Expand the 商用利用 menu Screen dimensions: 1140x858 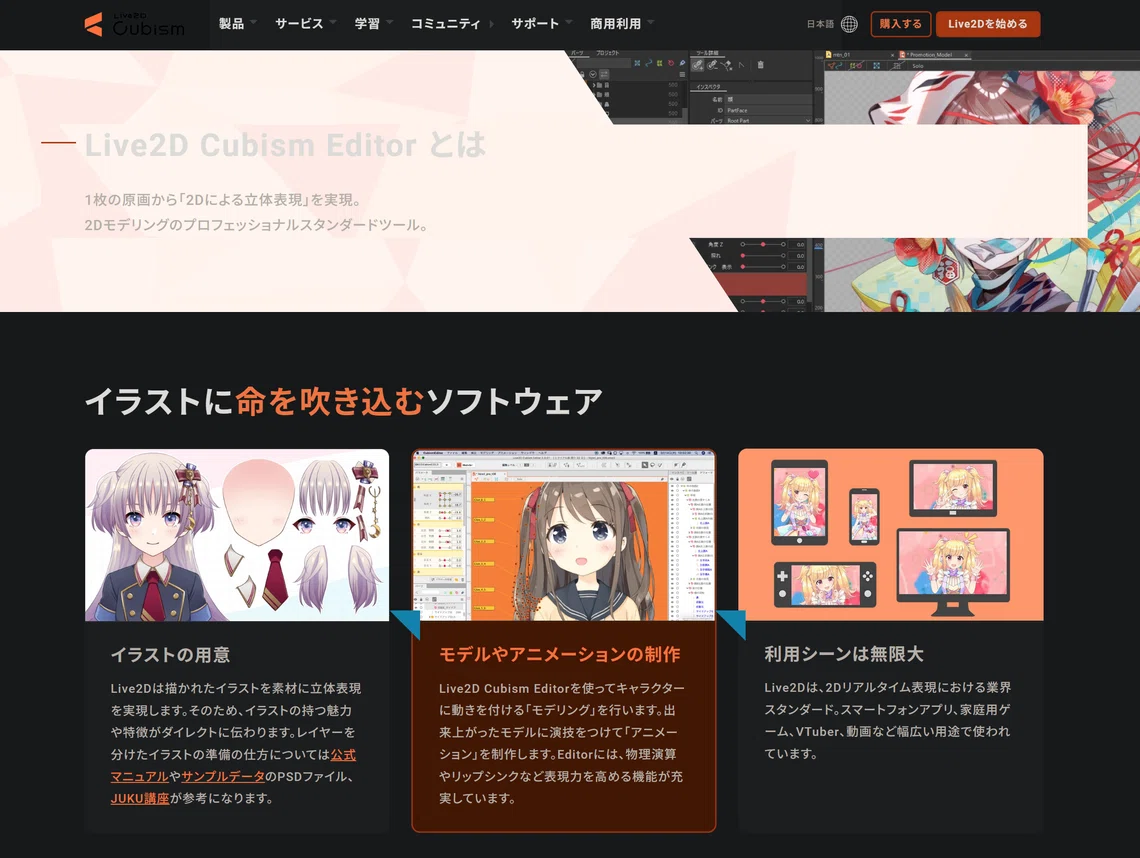(x=622, y=24)
